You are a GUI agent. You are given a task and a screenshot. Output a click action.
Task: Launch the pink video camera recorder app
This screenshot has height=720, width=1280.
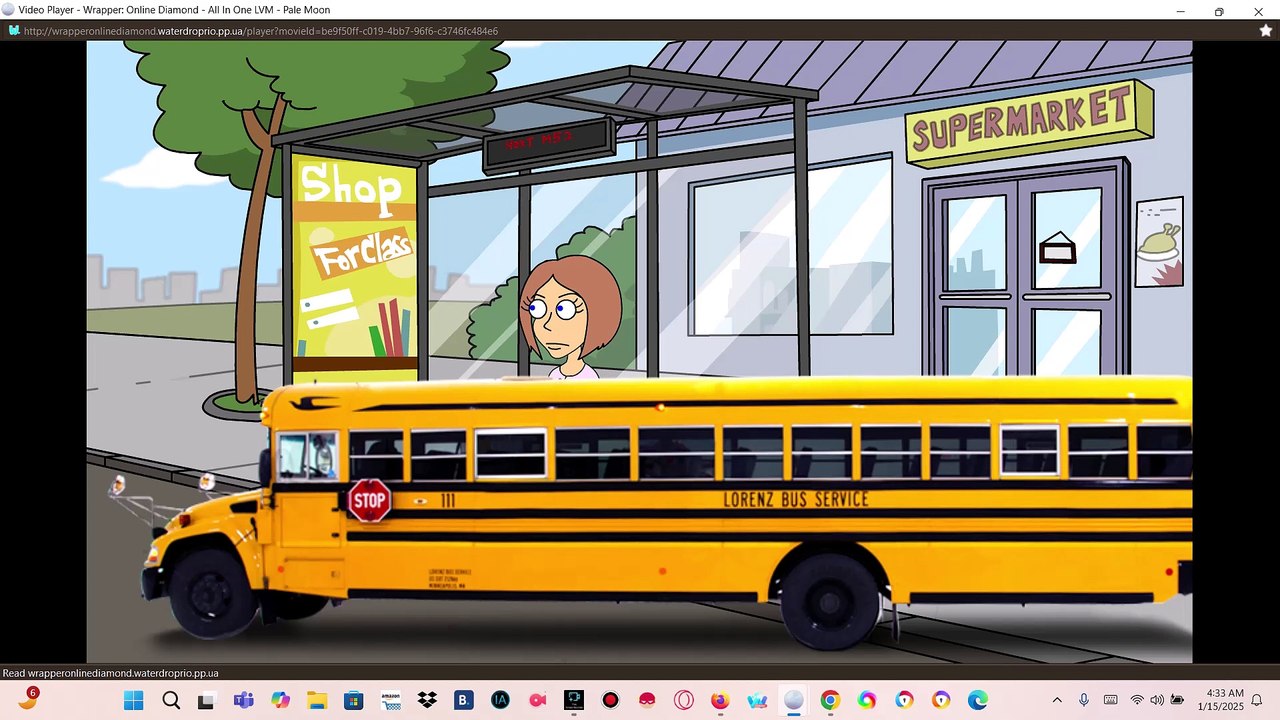(537, 700)
